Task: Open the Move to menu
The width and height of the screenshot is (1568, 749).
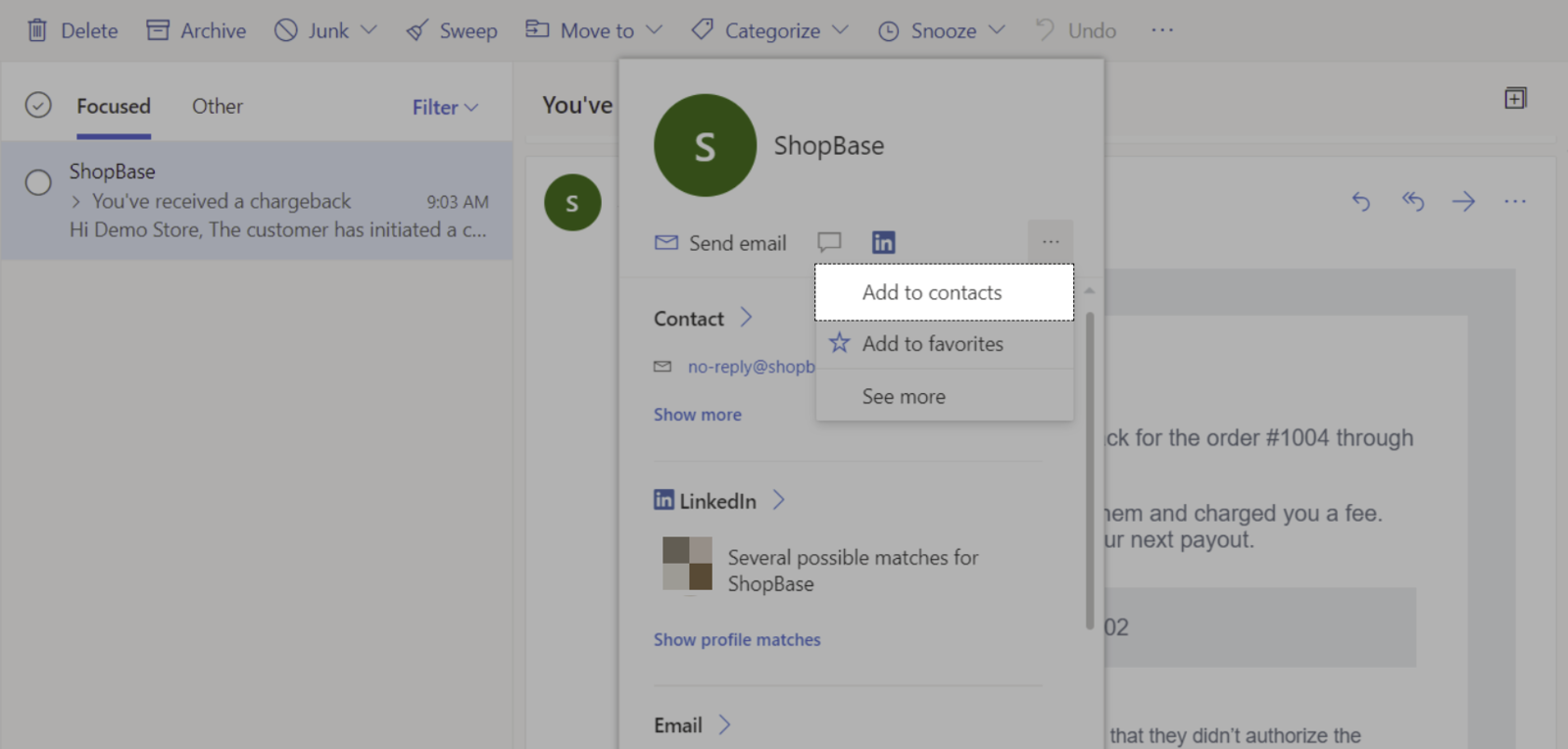Action: (593, 30)
